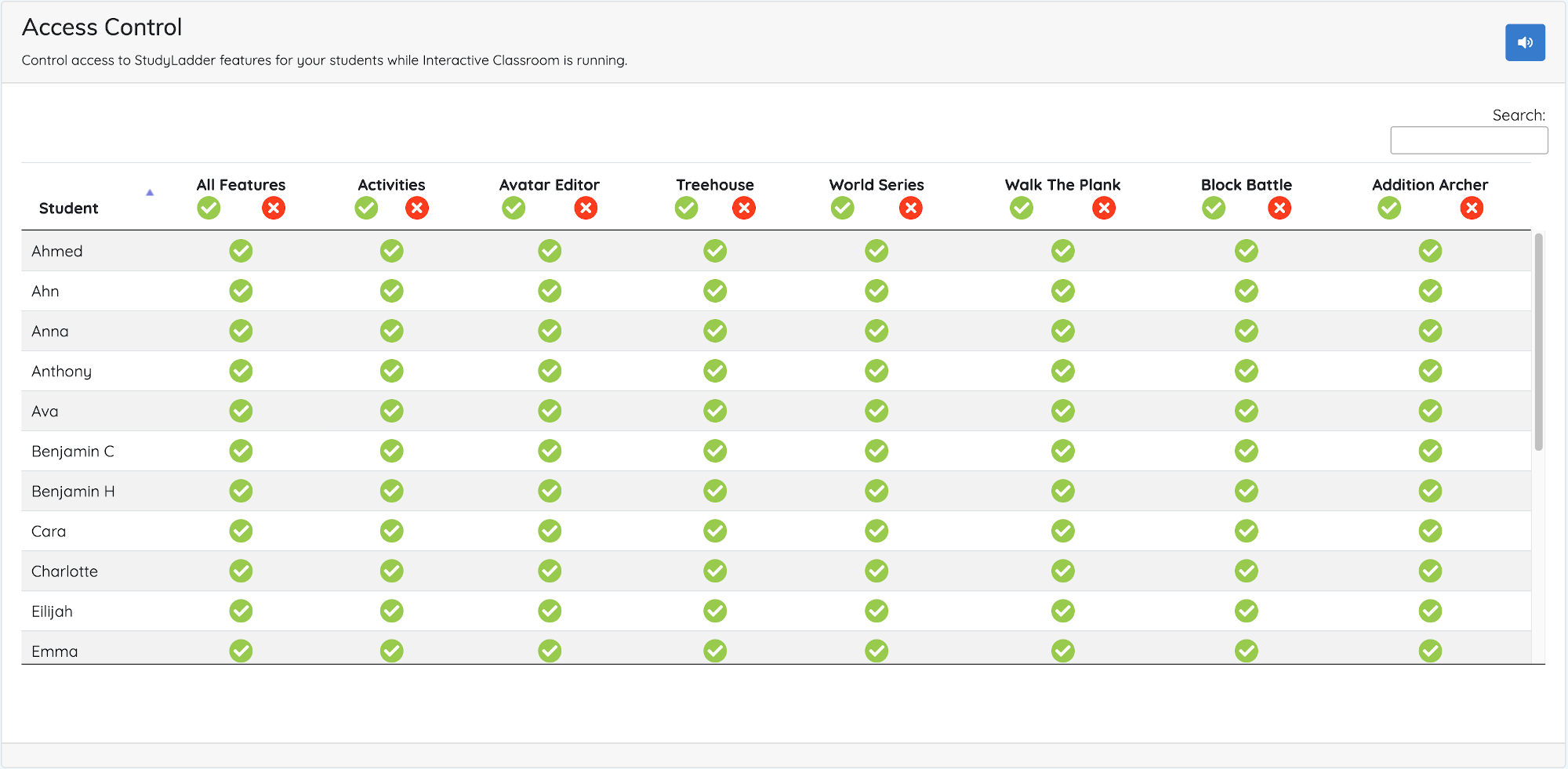Toggle Anna's Treehouse access checkmark
1568x769 pixels.
coord(714,331)
